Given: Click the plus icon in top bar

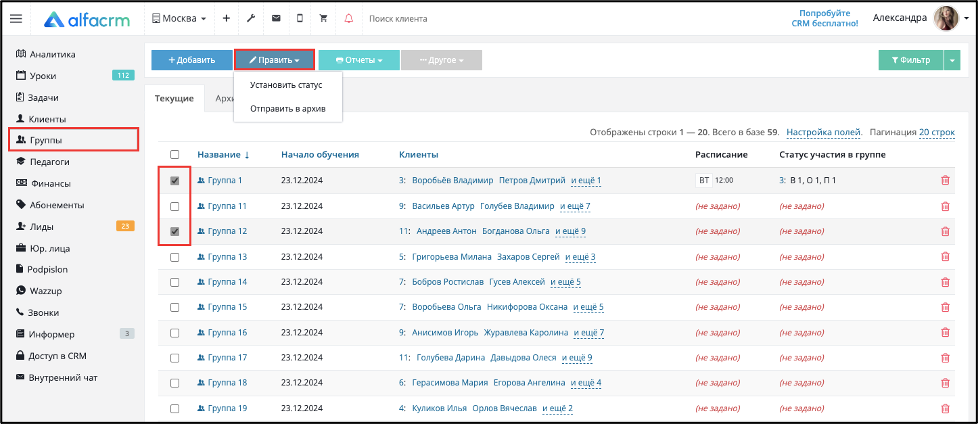Looking at the screenshot, I should [226, 19].
